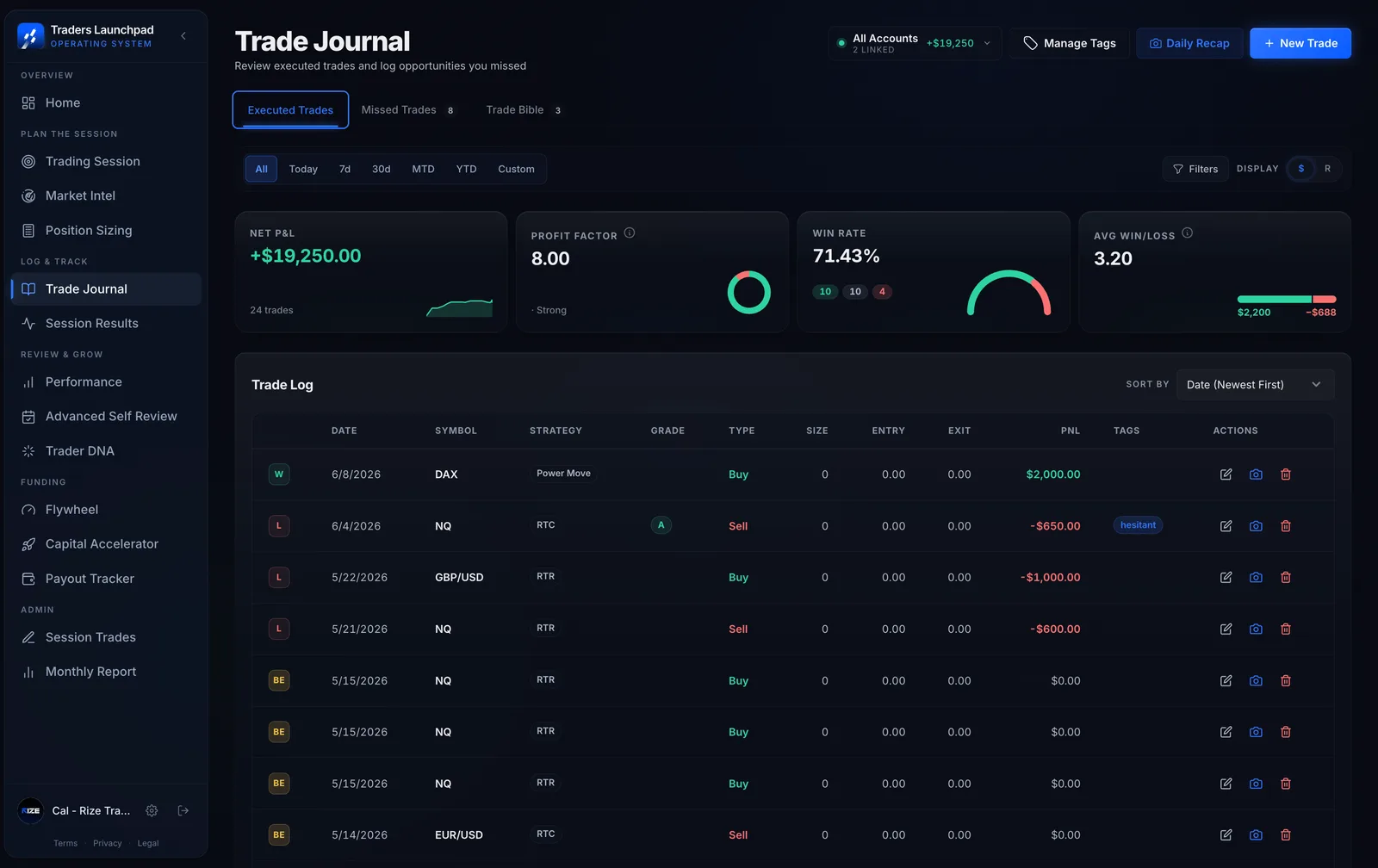The height and width of the screenshot is (868, 1378).
Task: Open Trader DNA page
Action: tap(106, 451)
